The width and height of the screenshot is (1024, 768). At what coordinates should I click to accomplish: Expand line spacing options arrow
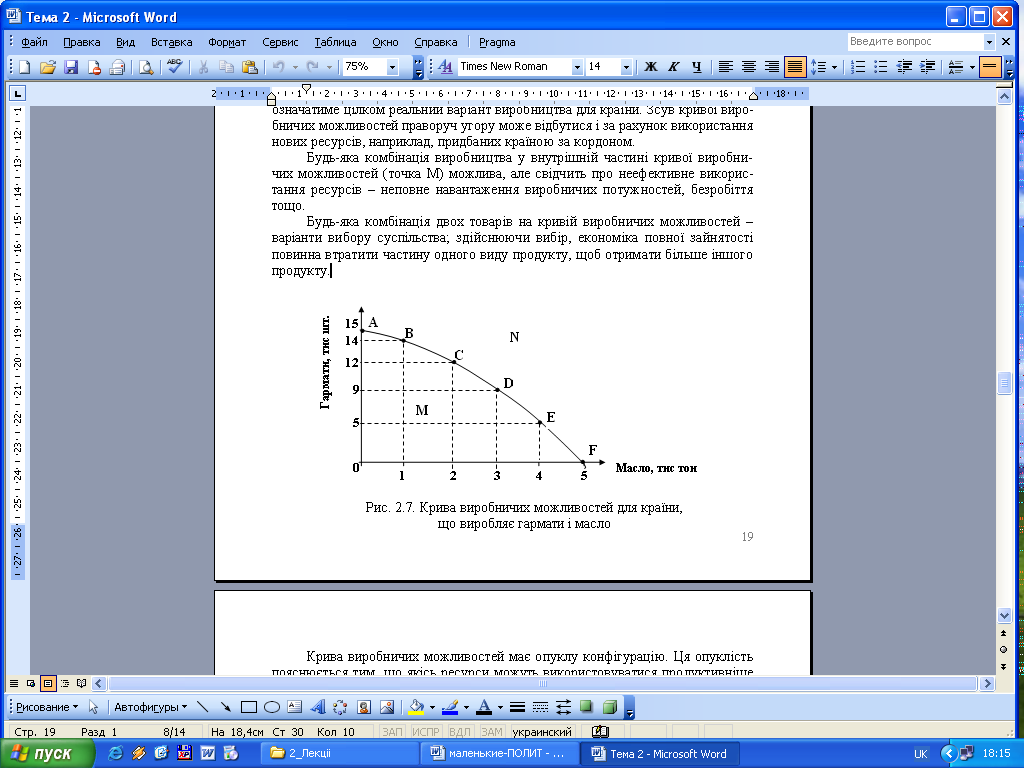pos(834,67)
